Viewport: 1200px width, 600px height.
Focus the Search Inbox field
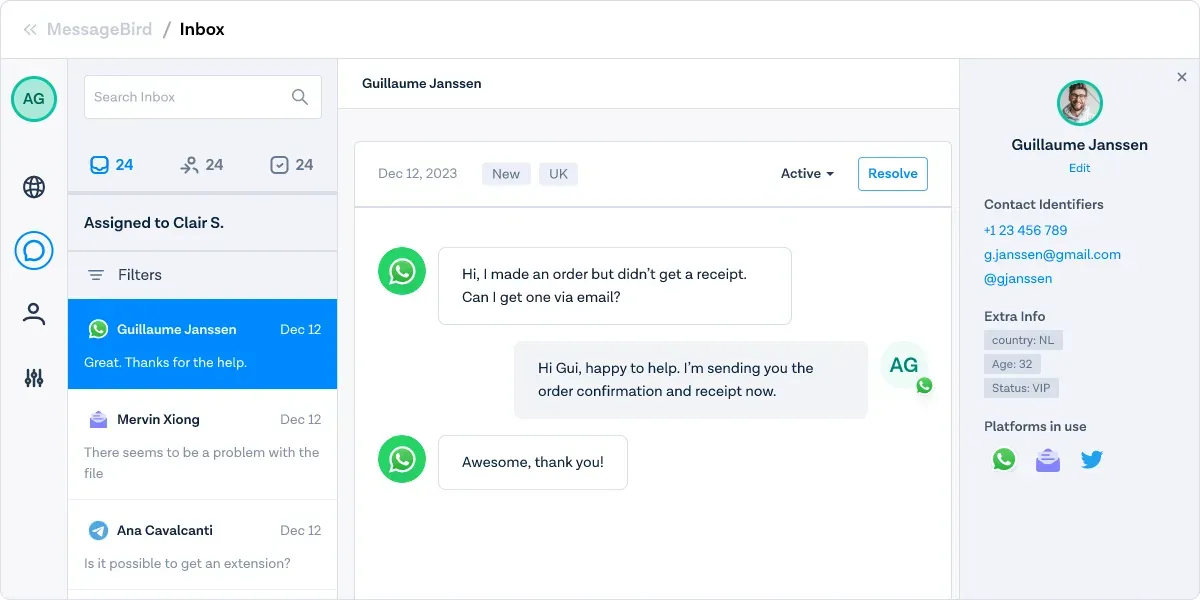click(185, 97)
